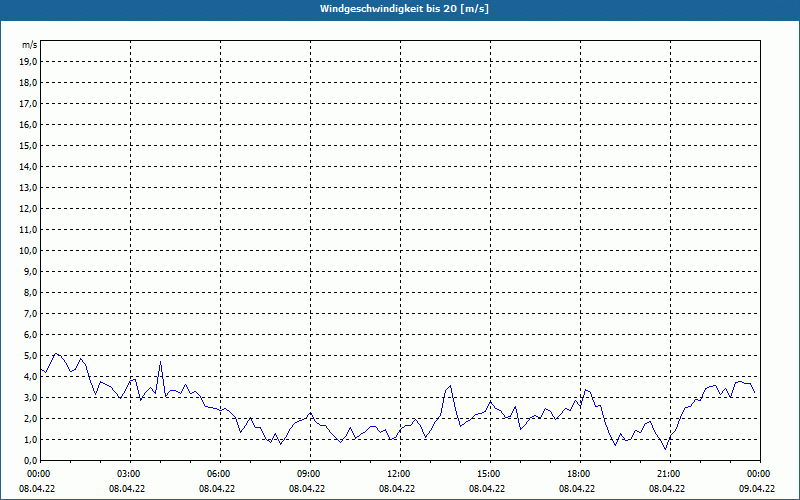Select the 0,0 origin label on the y-axis
This screenshot has width=800, height=500.
(x=29, y=460)
